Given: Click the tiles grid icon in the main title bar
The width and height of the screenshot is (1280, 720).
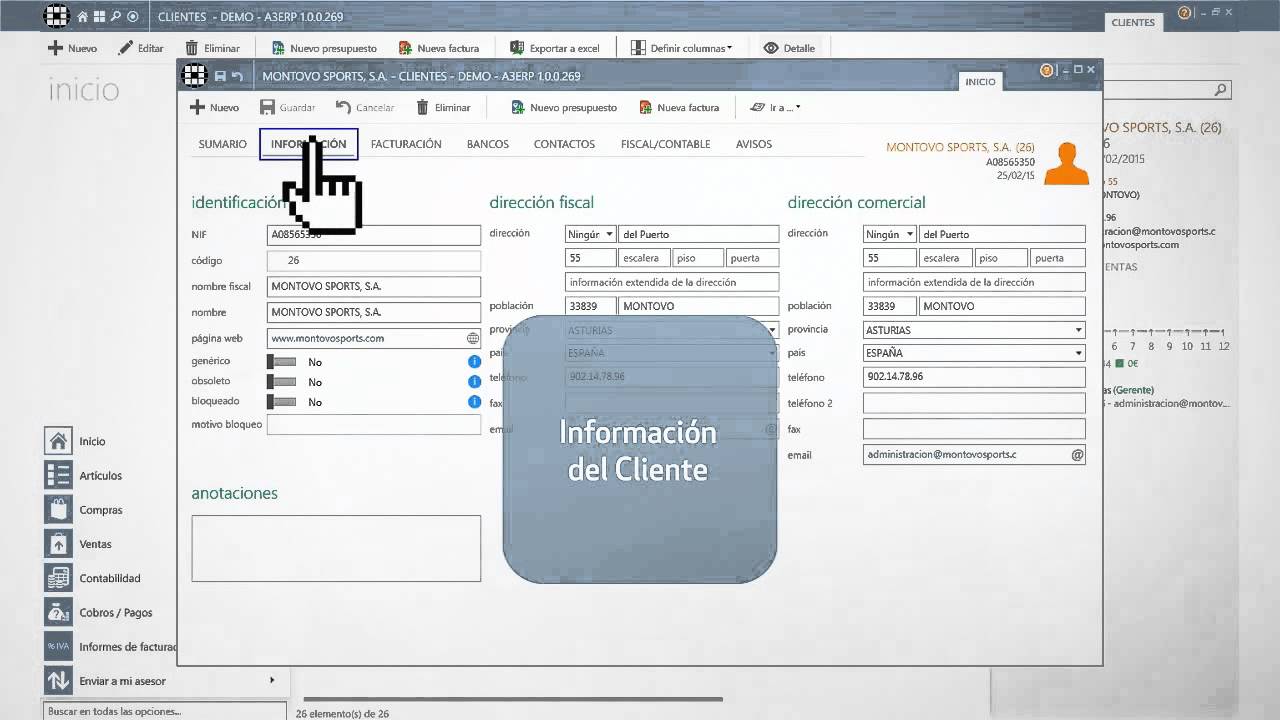Looking at the screenshot, I should coord(99,17).
